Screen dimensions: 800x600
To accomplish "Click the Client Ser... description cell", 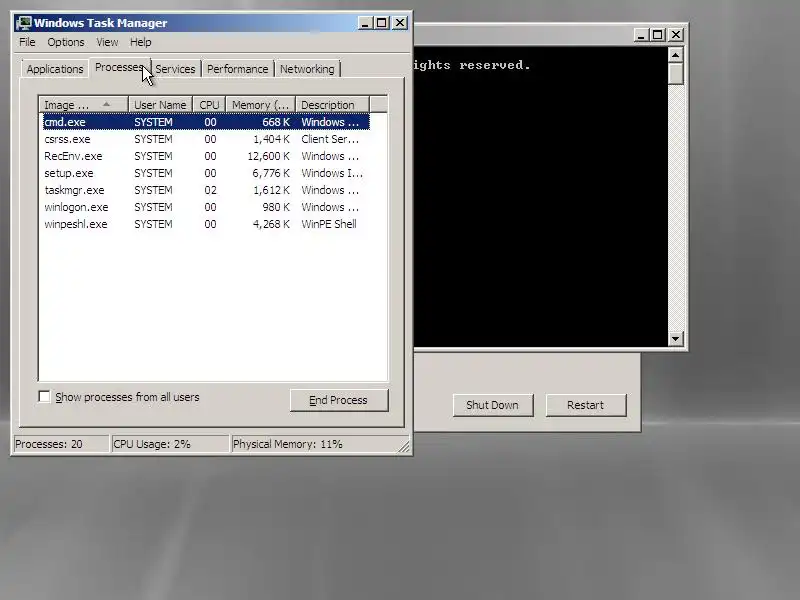I will pos(330,139).
